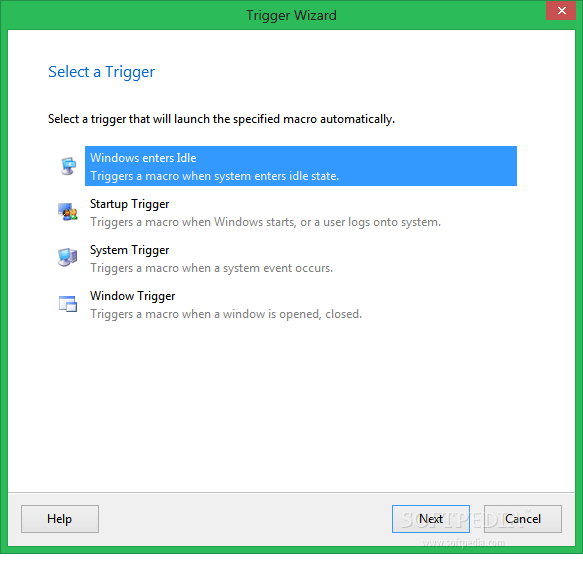Choose the 'Startup Trigger' title
Screen dimensions: 583x561
pos(129,204)
